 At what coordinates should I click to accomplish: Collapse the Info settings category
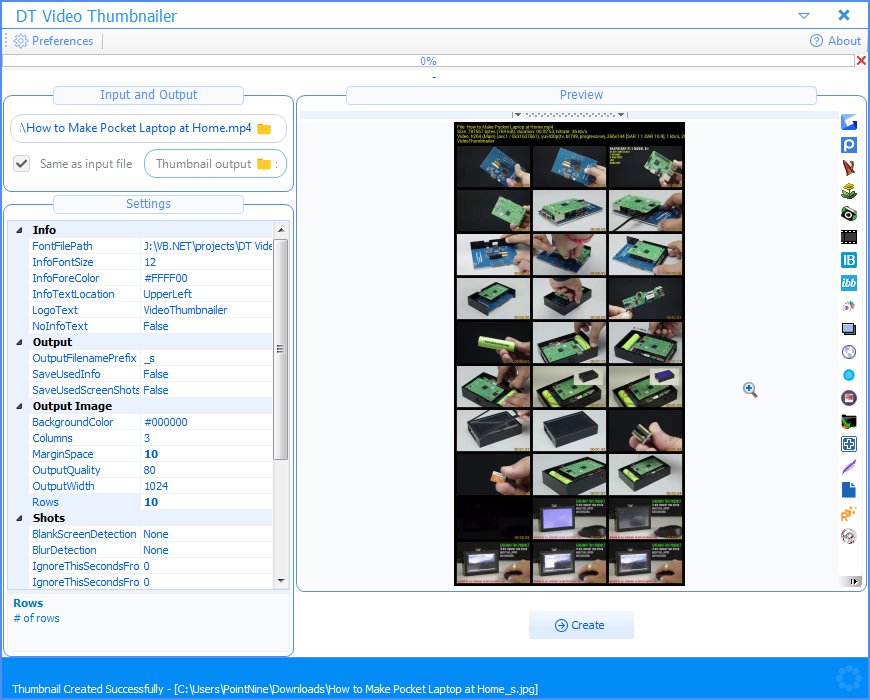22,230
